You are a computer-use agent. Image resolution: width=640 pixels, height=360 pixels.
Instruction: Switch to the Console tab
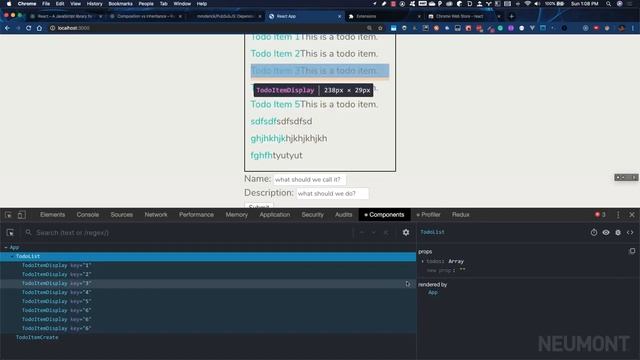88,215
